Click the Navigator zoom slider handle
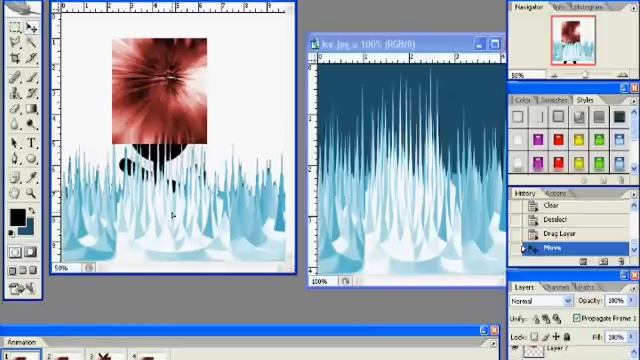The width and height of the screenshot is (640, 360). coord(585,75)
